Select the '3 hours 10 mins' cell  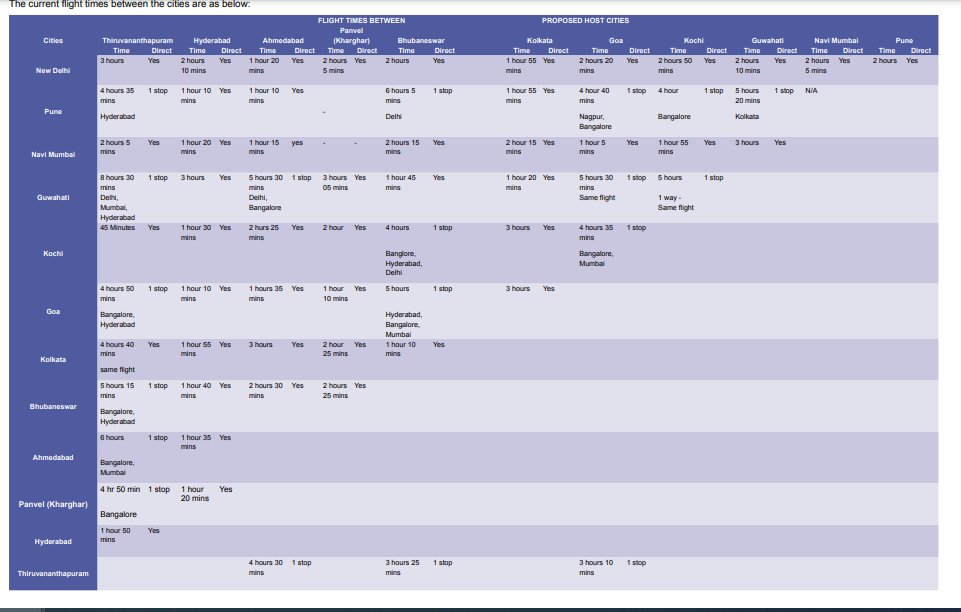(596, 567)
